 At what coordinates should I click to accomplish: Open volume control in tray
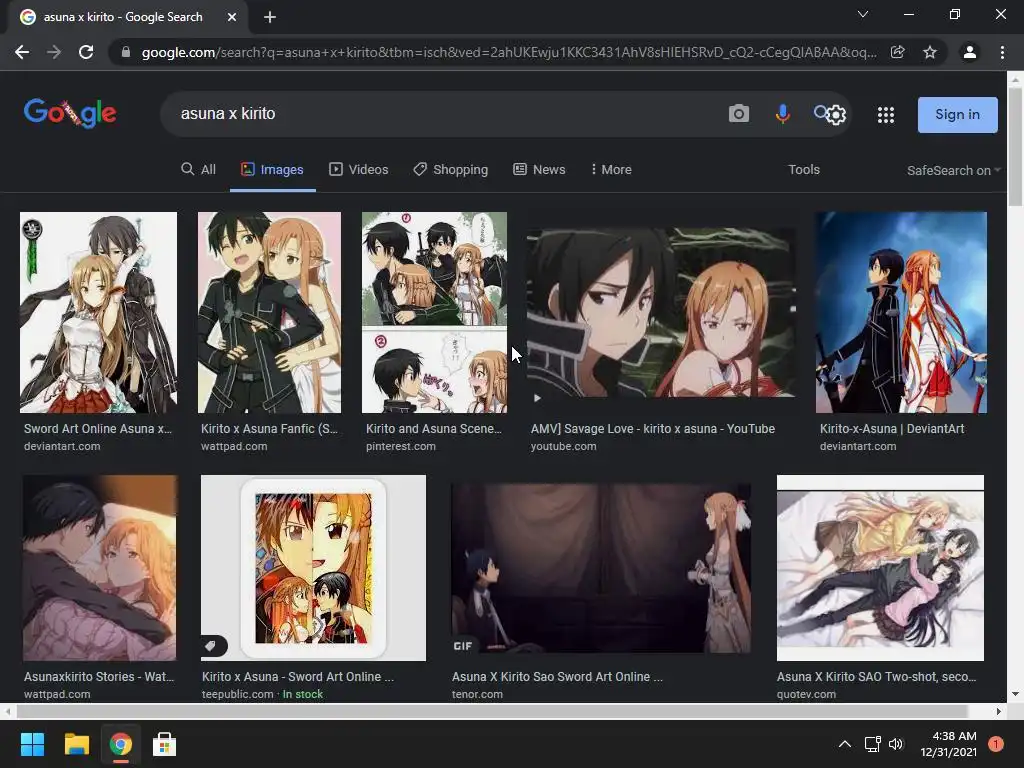click(x=896, y=744)
